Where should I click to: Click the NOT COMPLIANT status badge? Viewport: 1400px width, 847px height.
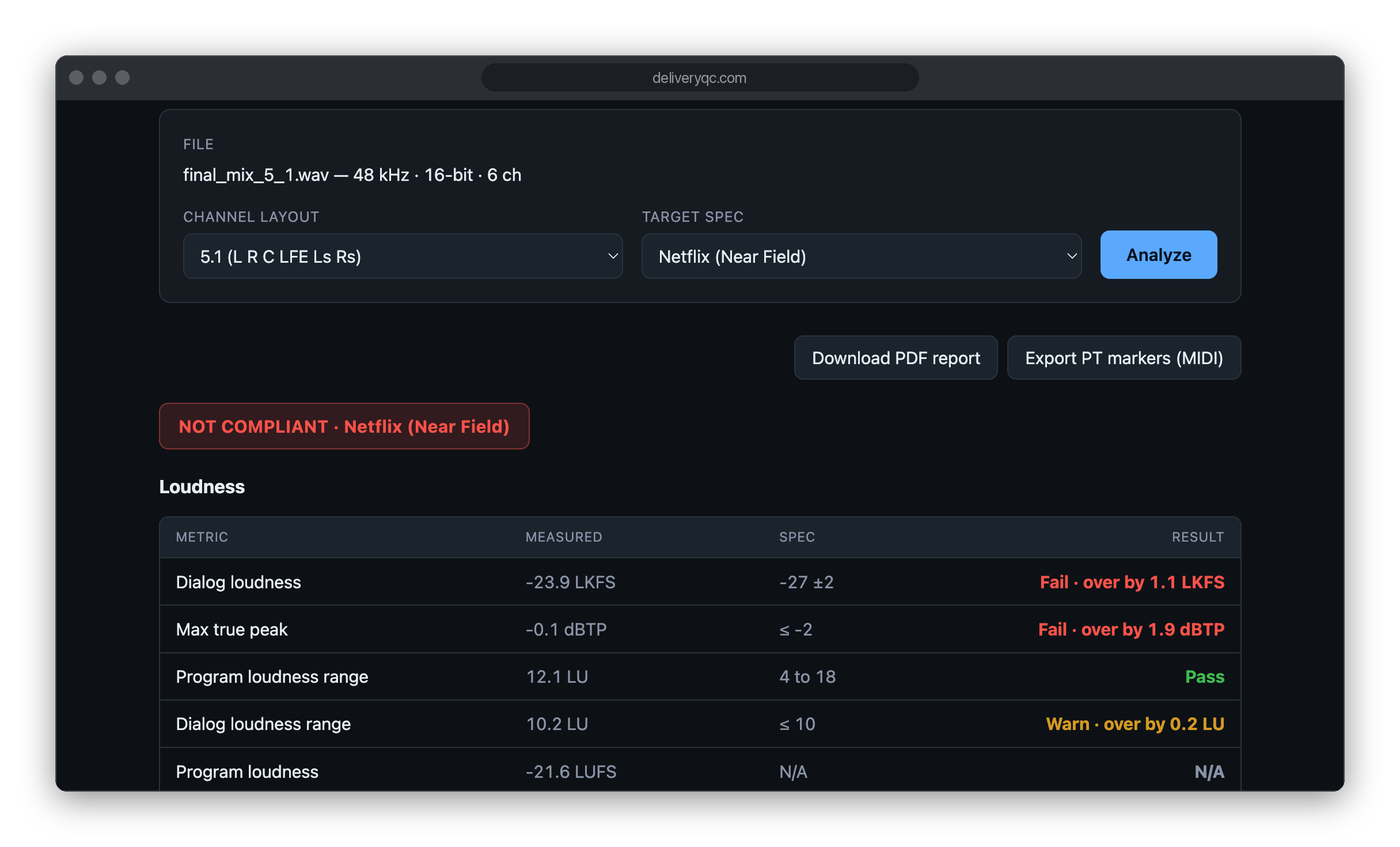coord(344,426)
